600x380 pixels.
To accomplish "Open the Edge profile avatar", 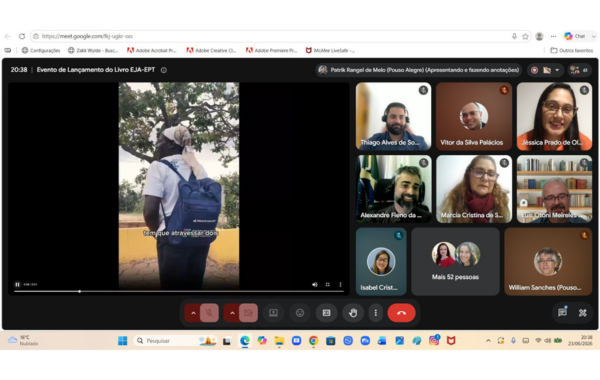I will point(540,36).
